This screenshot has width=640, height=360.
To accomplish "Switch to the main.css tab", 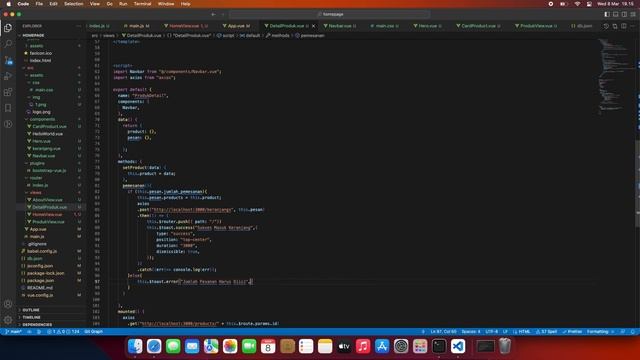I will 384,26.
